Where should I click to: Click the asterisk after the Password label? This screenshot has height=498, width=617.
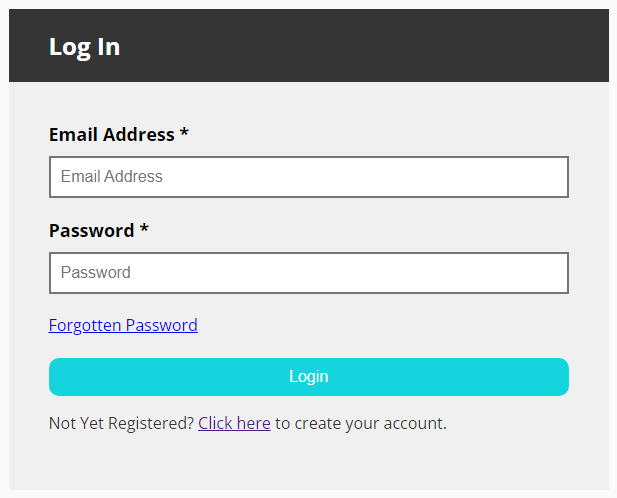tap(144, 229)
